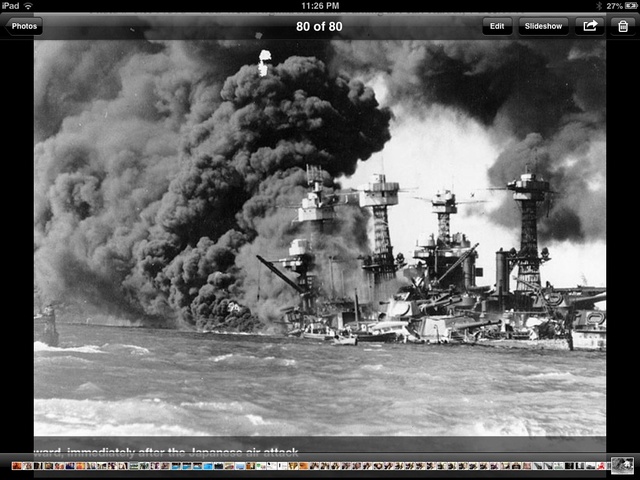Open the share action icon

click(x=589, y=26)
